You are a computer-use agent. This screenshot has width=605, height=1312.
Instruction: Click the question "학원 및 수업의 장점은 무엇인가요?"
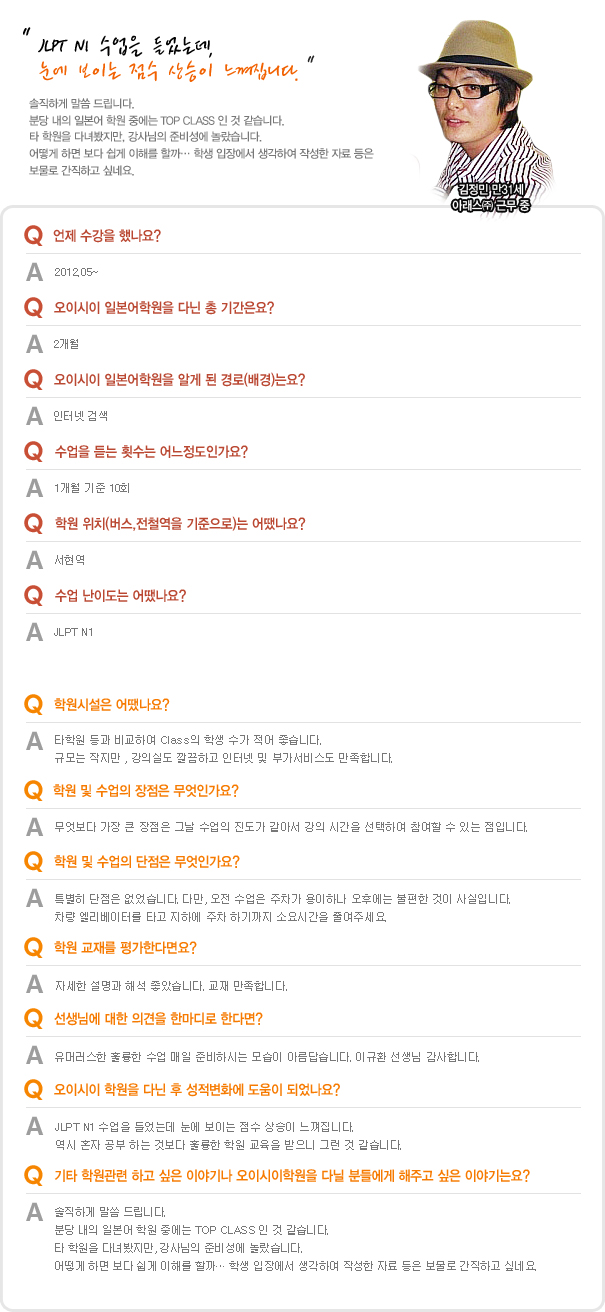146,790
